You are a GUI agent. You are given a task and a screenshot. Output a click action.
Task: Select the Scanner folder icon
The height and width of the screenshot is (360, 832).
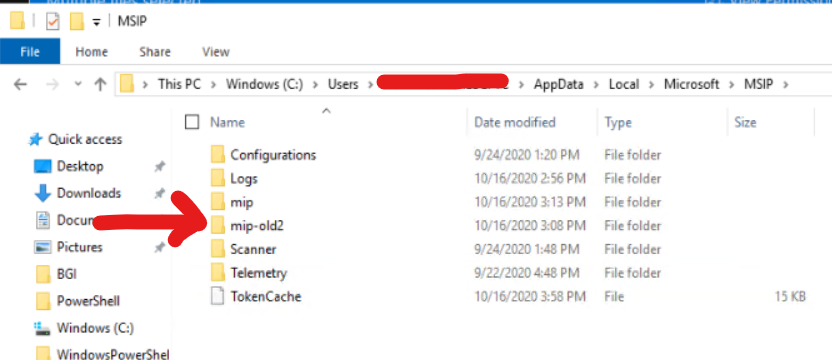click(218, 249)
